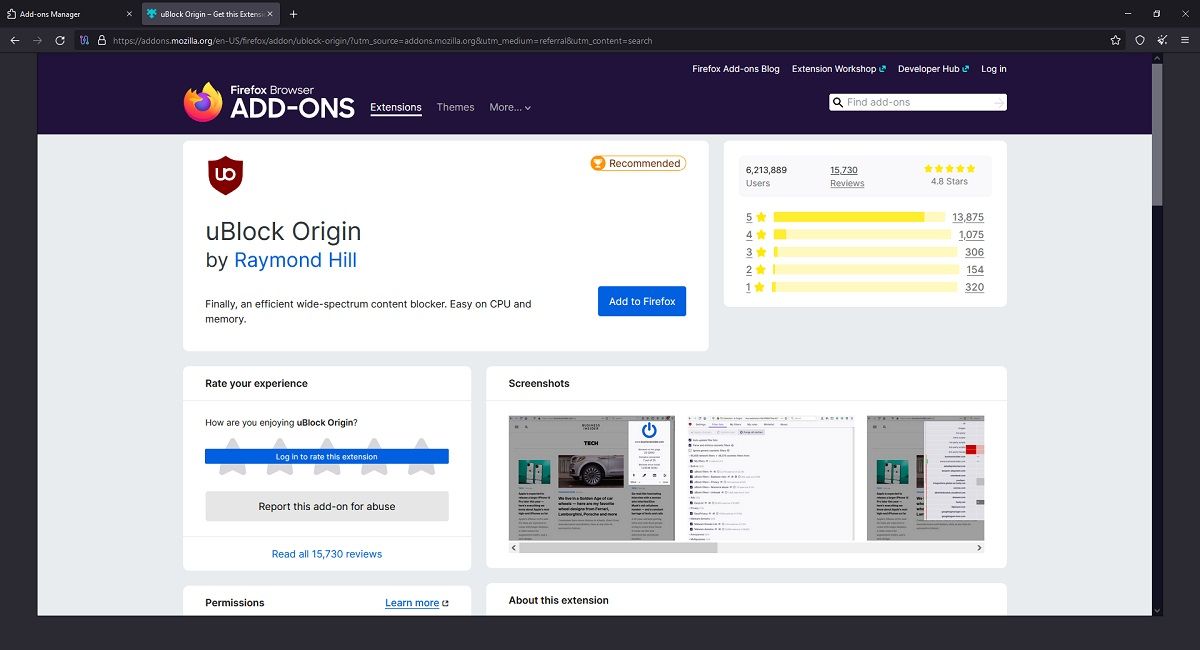The height and width of the screenshot is (650, 1200).
Task: Open the Firefox application menu
Action: point(1186,40)
